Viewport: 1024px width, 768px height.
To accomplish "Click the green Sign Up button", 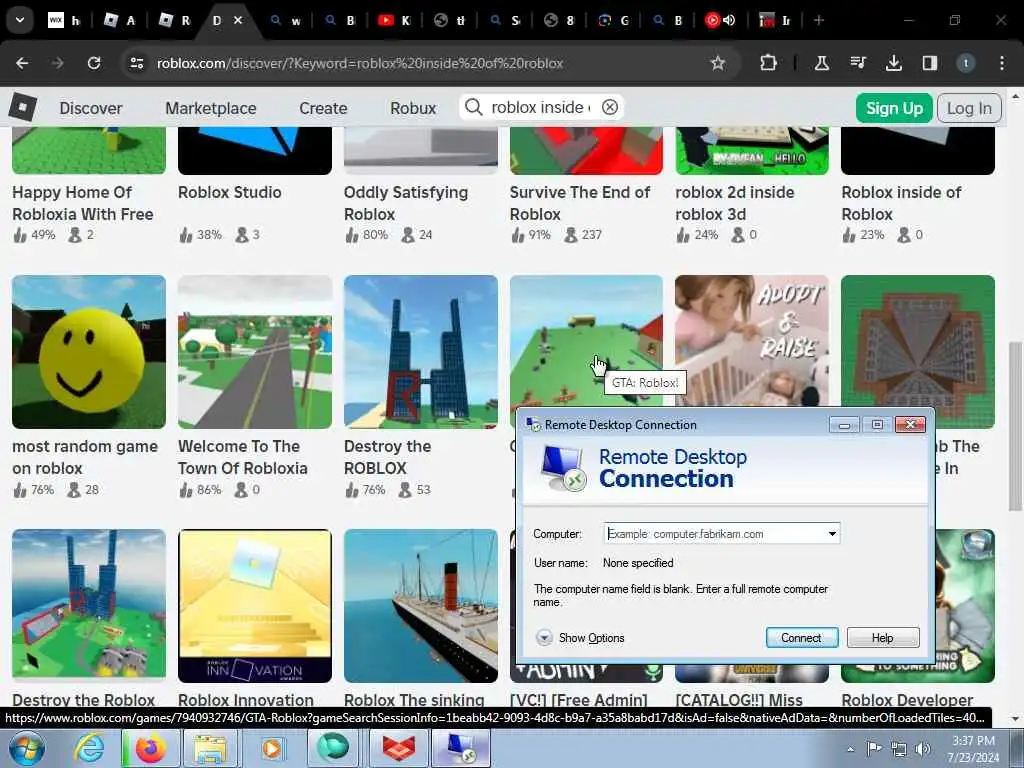I will click(x=894, y=108).
